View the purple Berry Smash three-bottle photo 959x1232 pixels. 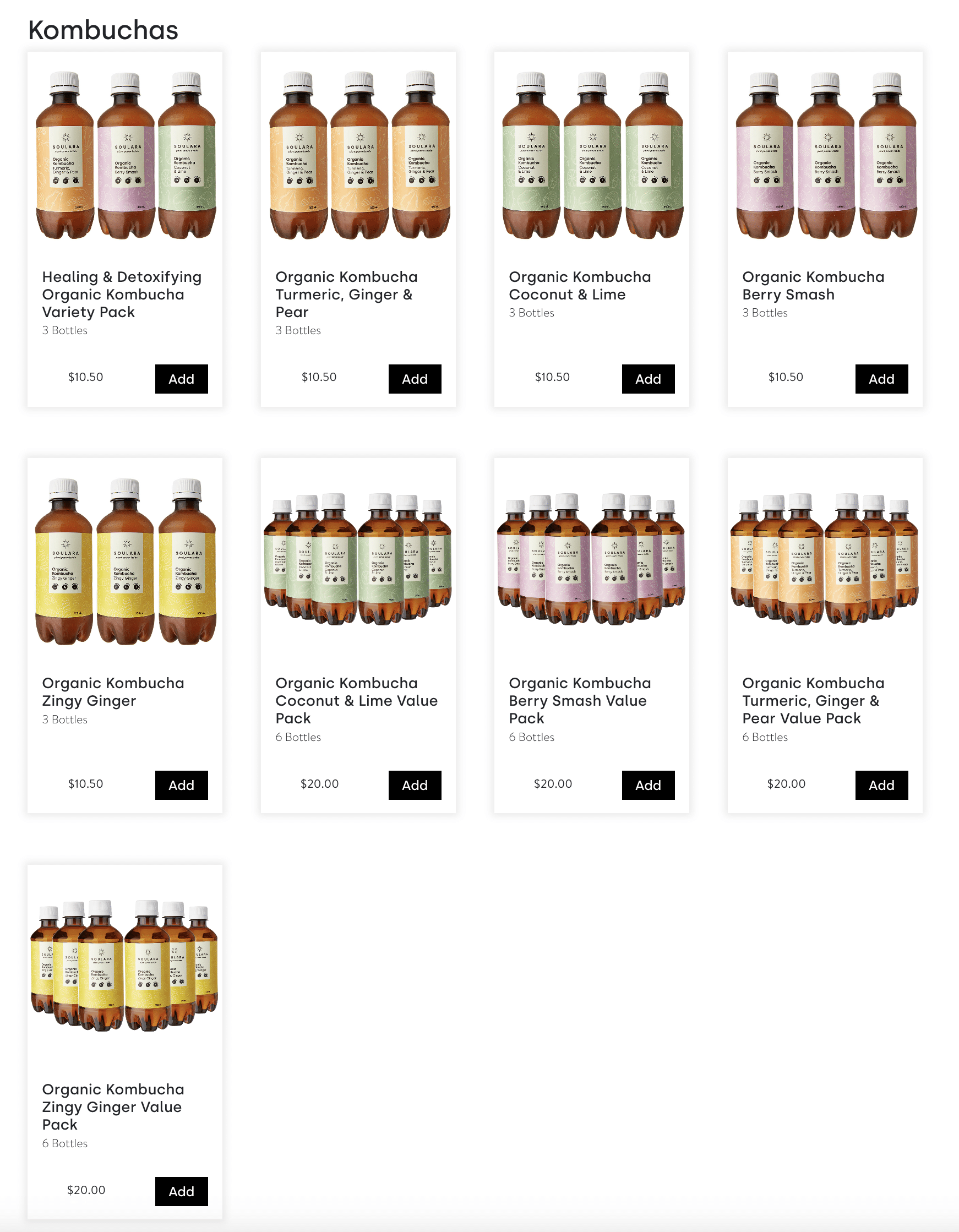pos(825,155)
